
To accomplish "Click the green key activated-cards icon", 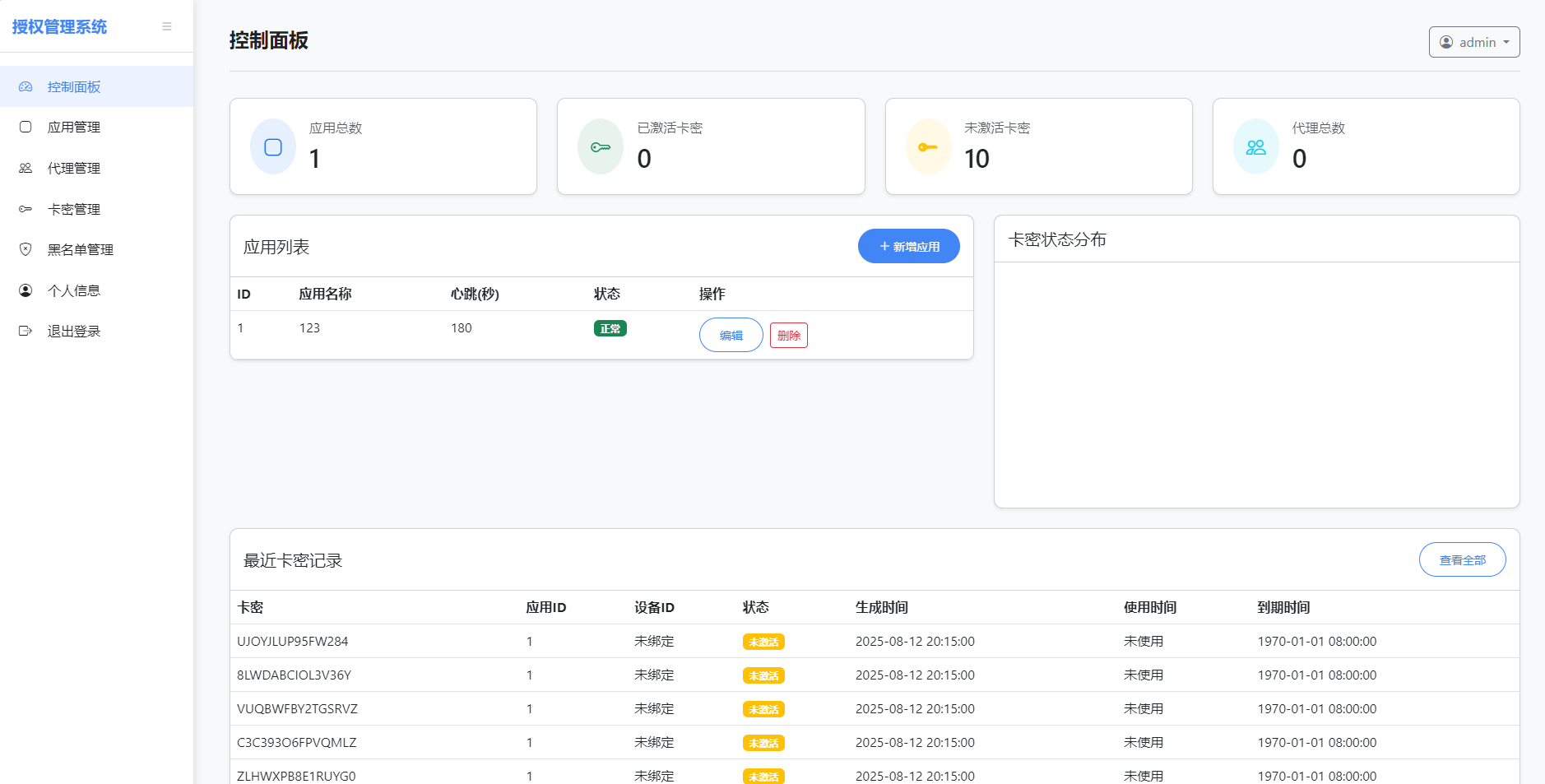I will 601,147.
